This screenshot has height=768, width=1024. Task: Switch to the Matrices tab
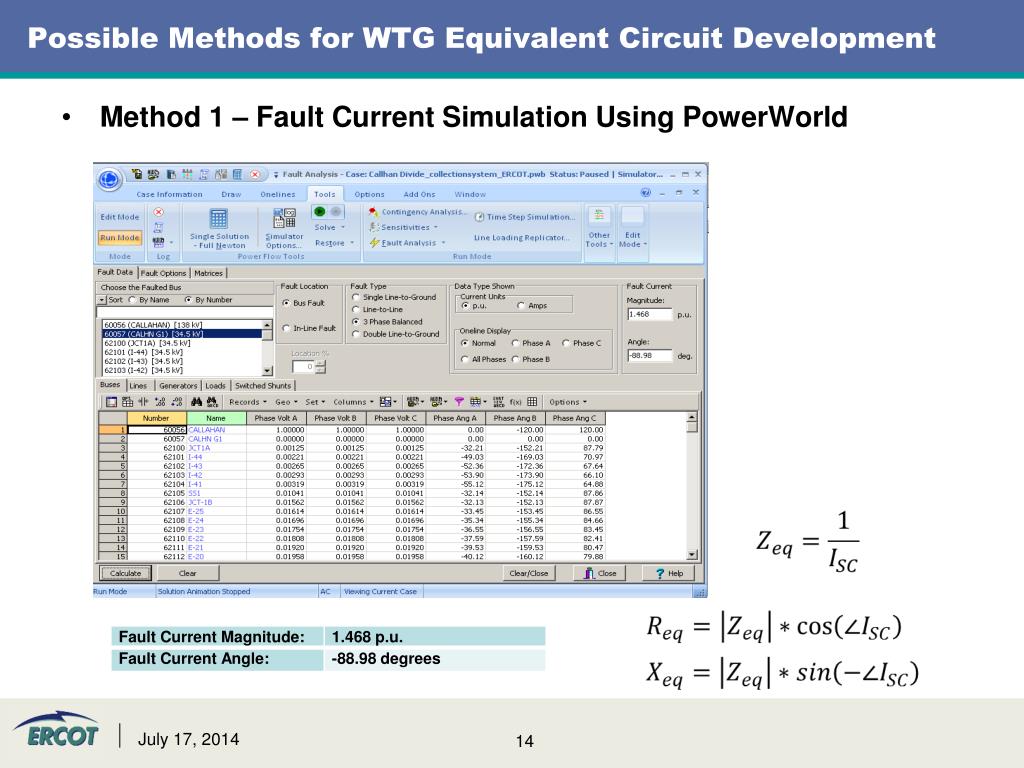[208, 273]
